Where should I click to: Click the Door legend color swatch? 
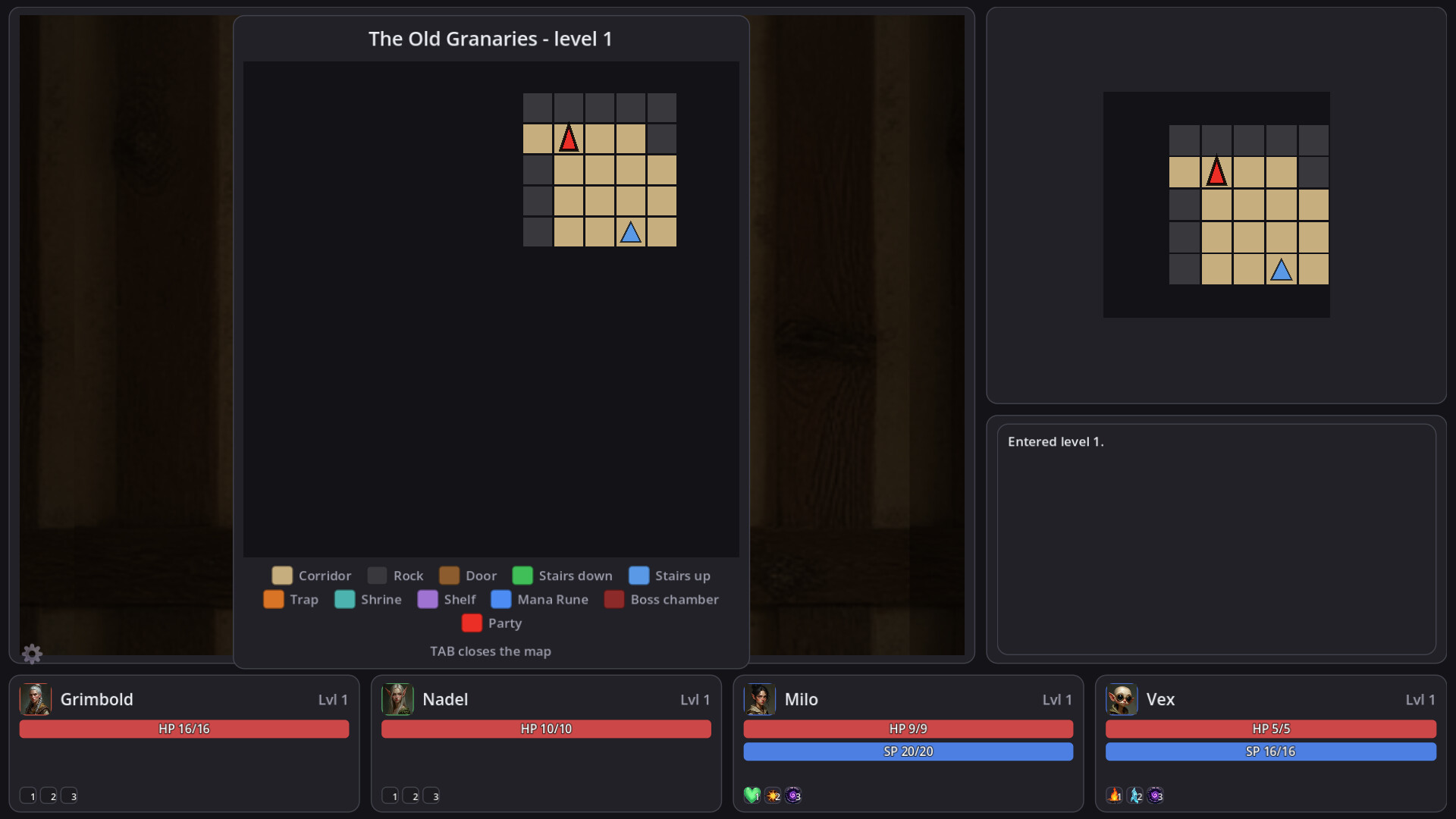point(449,576)
